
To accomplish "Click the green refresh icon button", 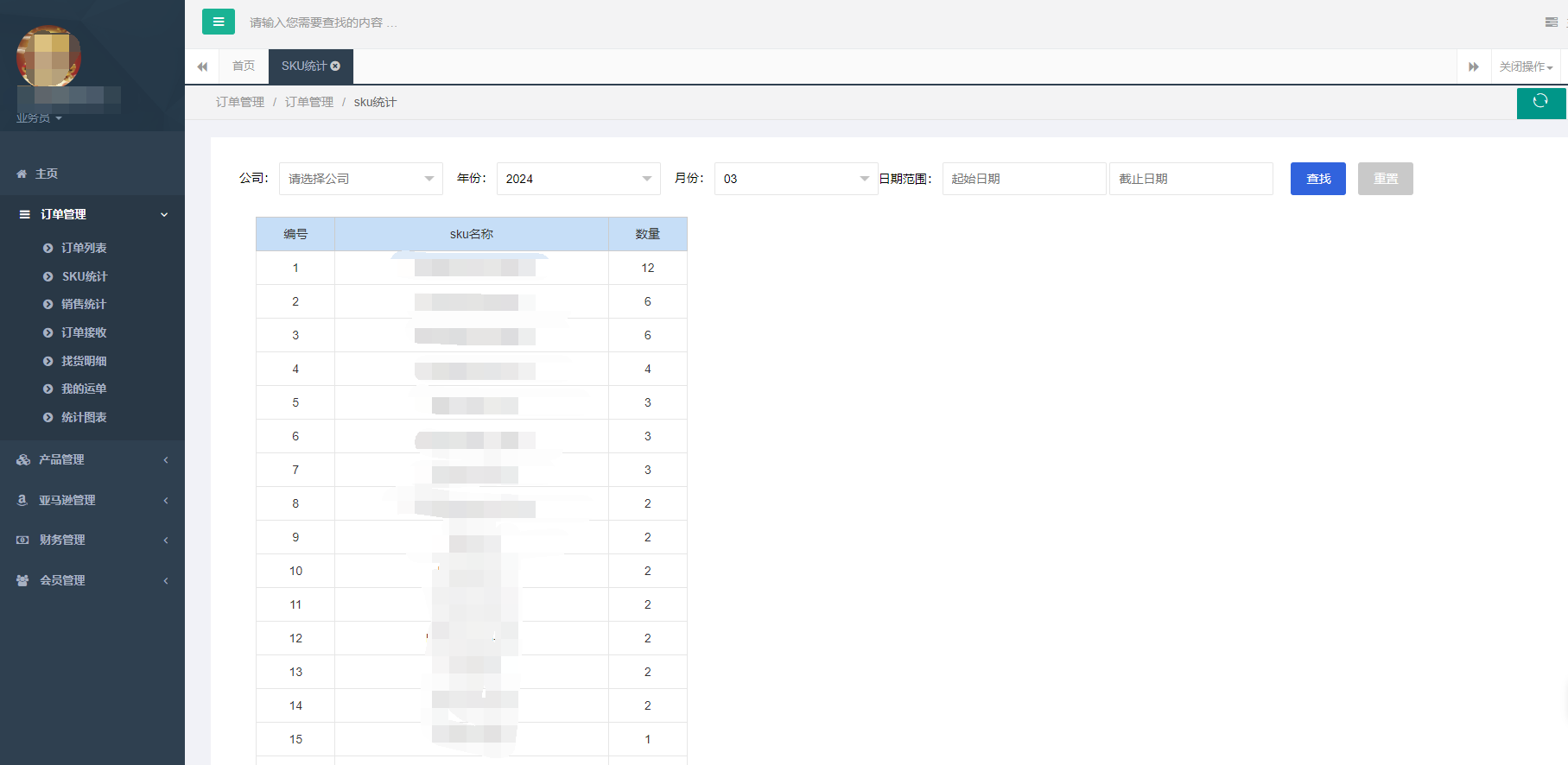I will [x=1540, y=102].
